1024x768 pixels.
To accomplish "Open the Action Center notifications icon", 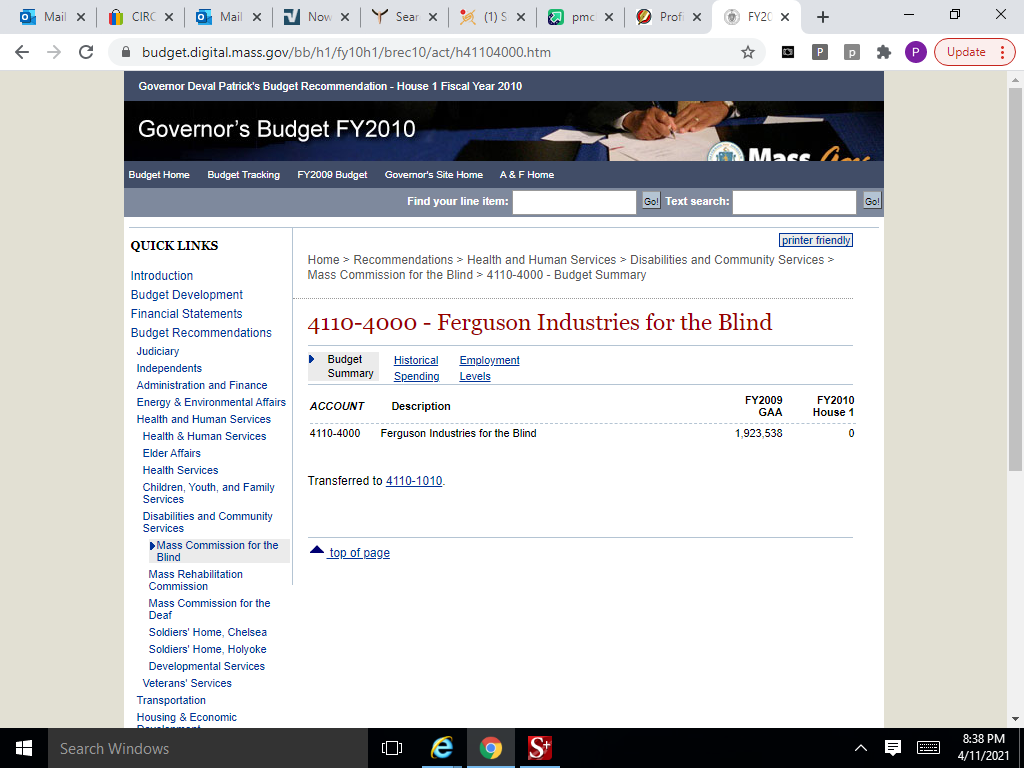I will coord(893,748).
